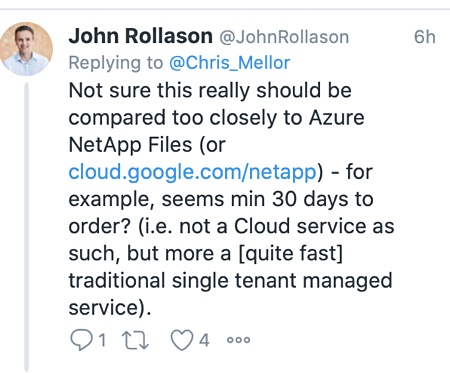Click the John Rollason display name
The image size is (450, 373).
click(140, 36)
